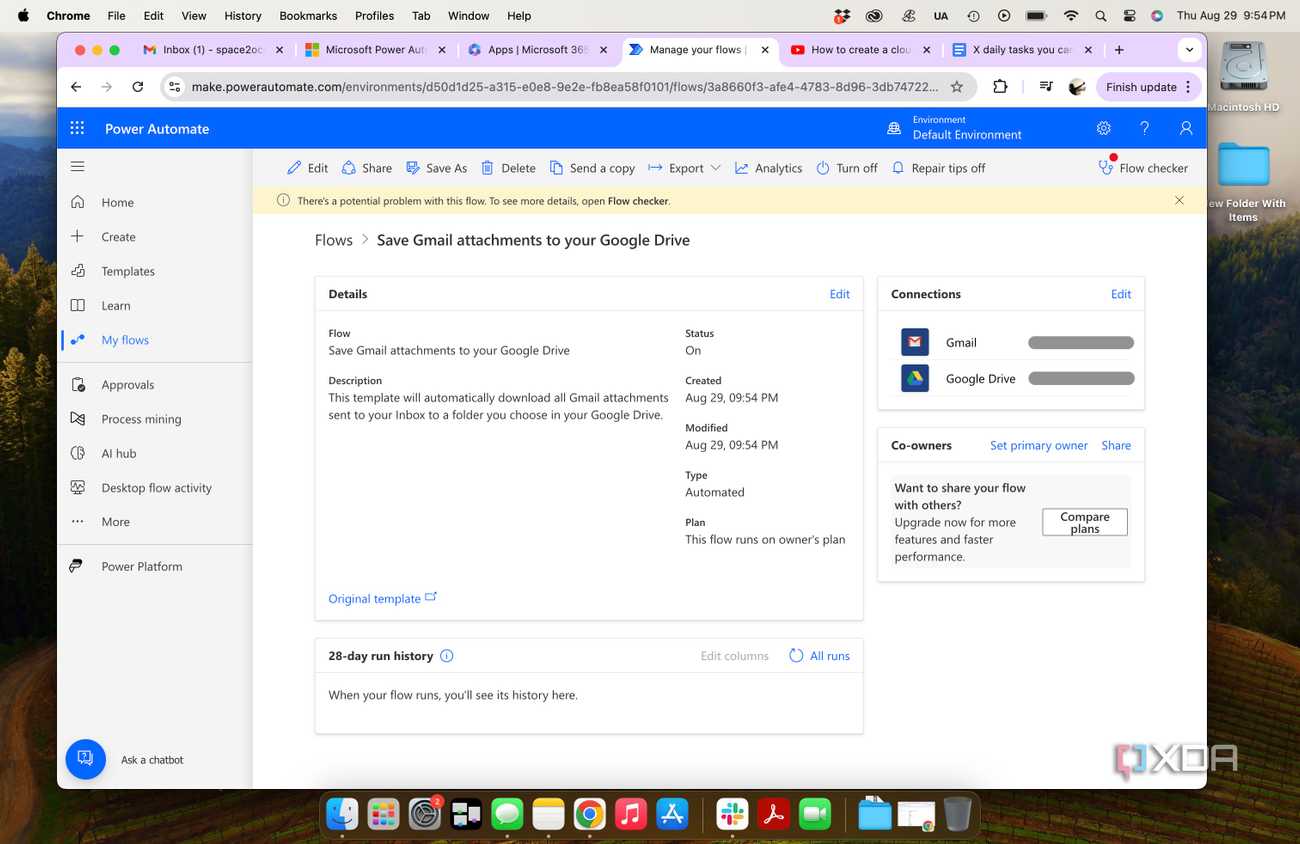
Task: Open Process mining in sidebar
Action: tap(141, 419)
